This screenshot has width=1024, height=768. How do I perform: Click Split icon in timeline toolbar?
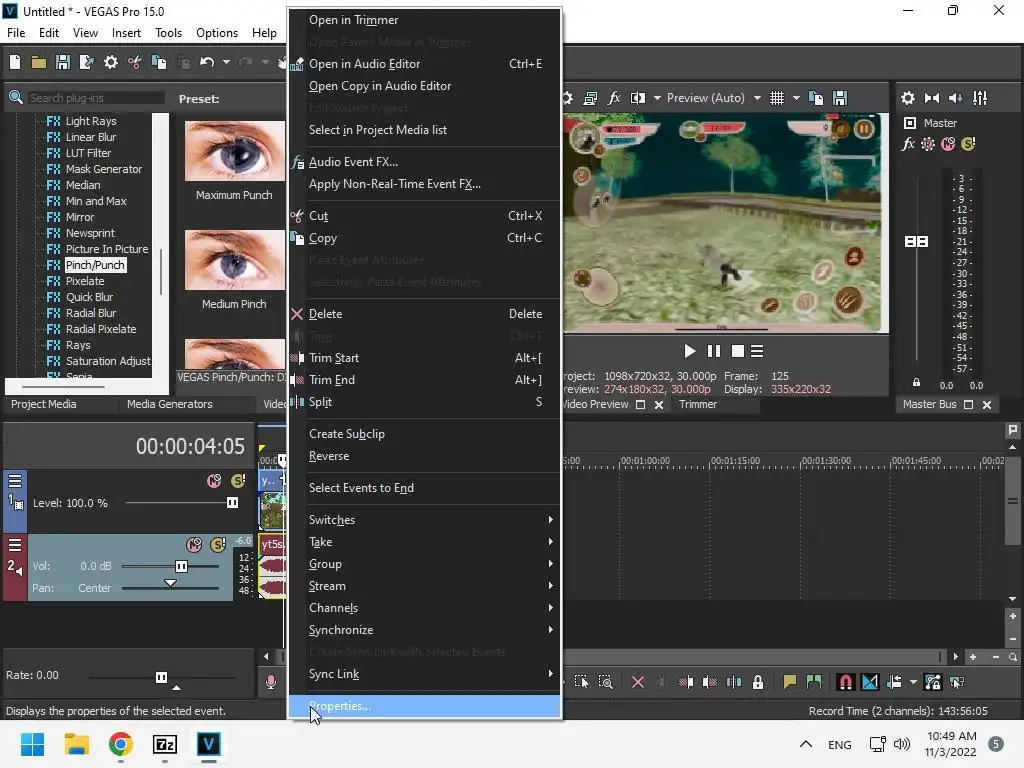pyautogui.click(x=734, y=682)
